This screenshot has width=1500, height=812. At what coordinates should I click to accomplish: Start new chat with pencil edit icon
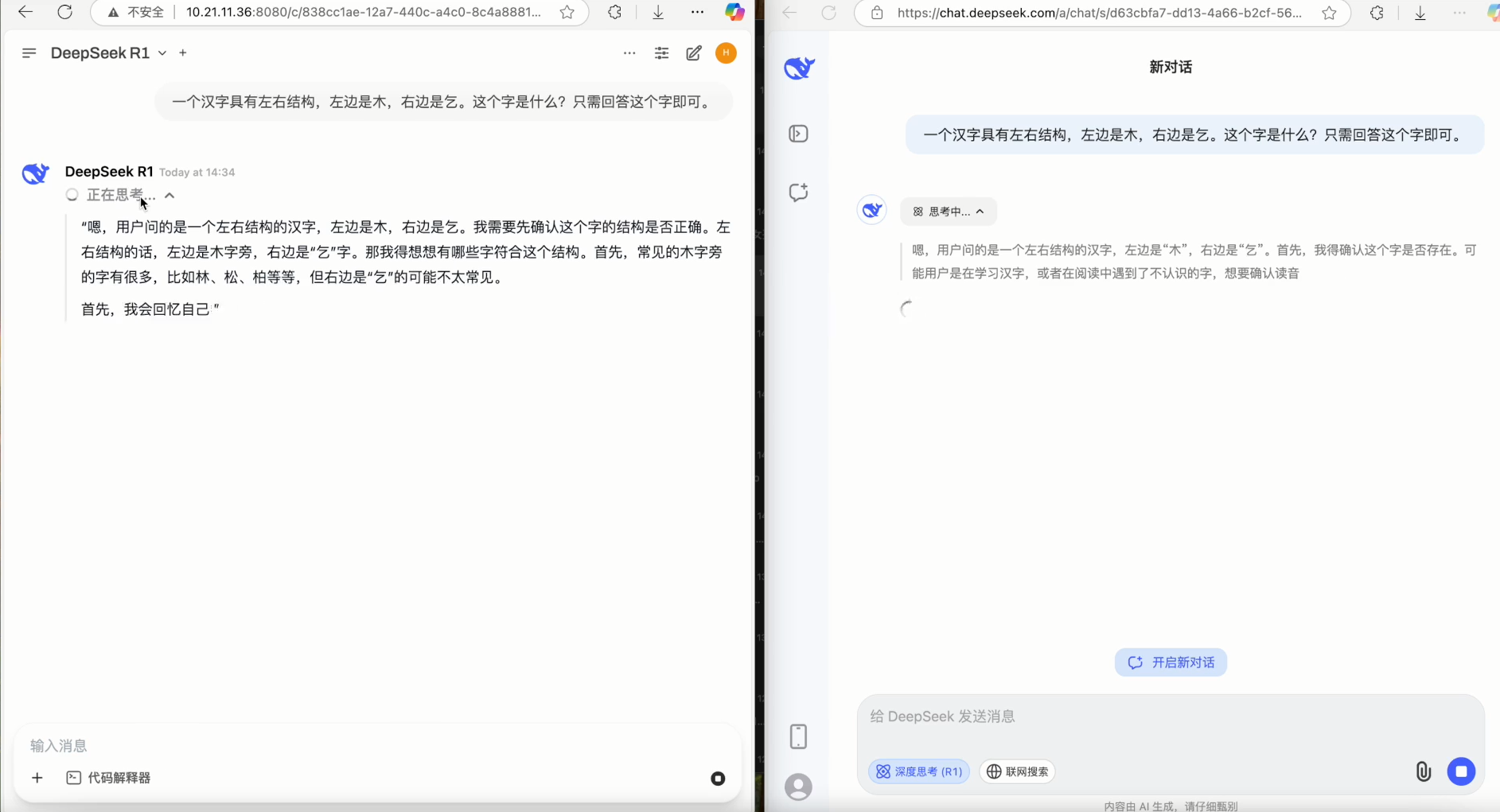tap(694, 53)
